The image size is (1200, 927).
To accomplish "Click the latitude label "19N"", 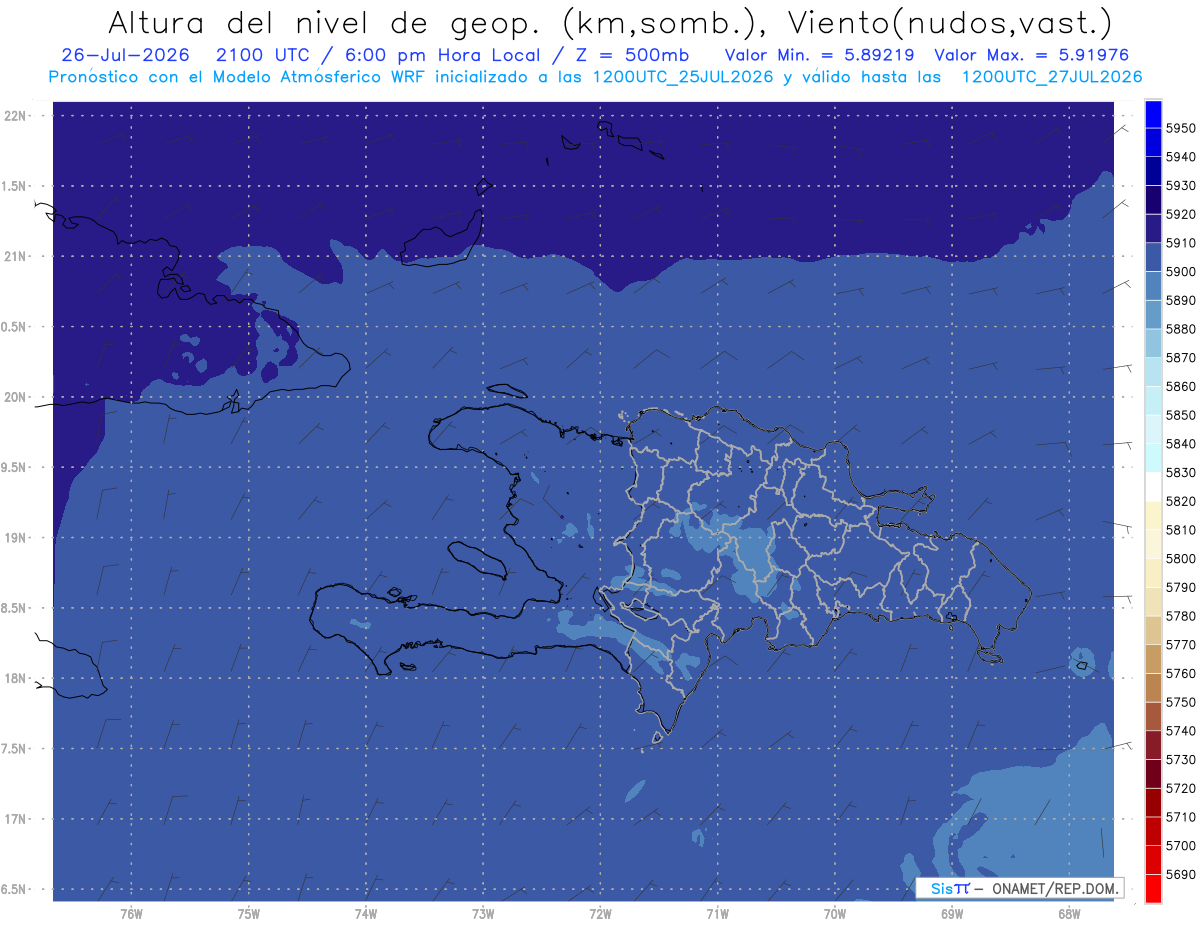I will (15, 538).
